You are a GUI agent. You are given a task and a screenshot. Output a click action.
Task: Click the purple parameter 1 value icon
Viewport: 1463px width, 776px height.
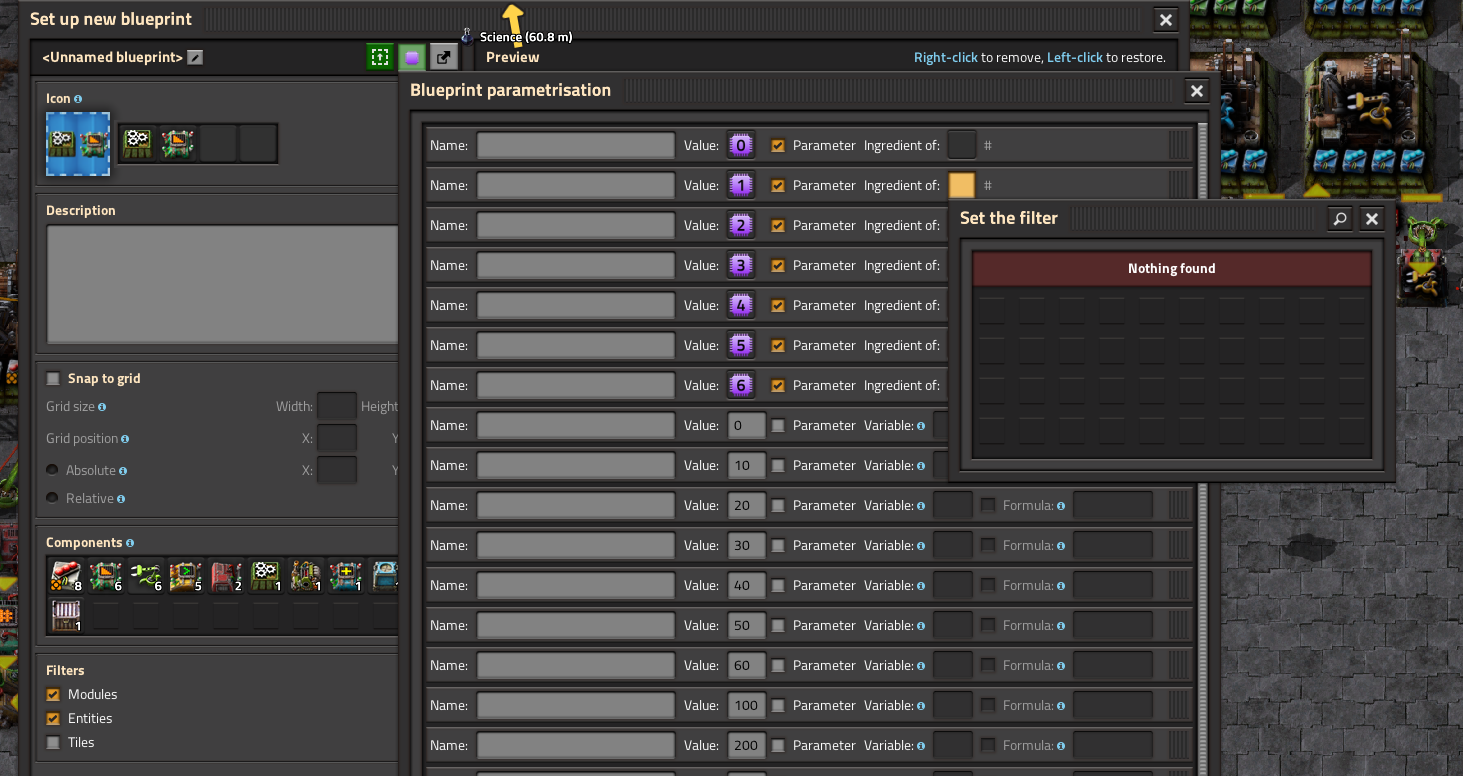(741, 185)
